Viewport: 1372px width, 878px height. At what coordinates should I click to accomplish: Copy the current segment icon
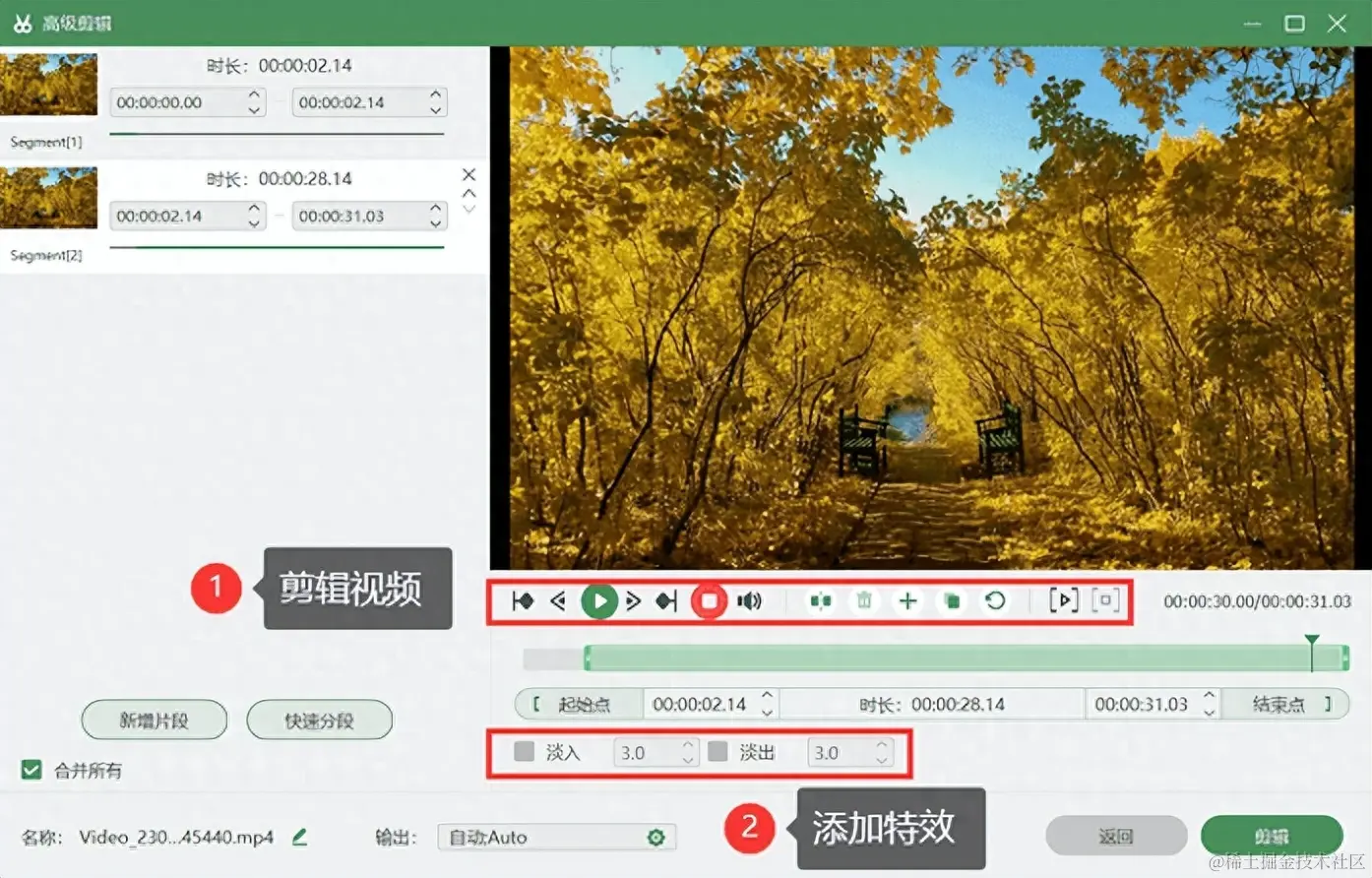point(952,600)
